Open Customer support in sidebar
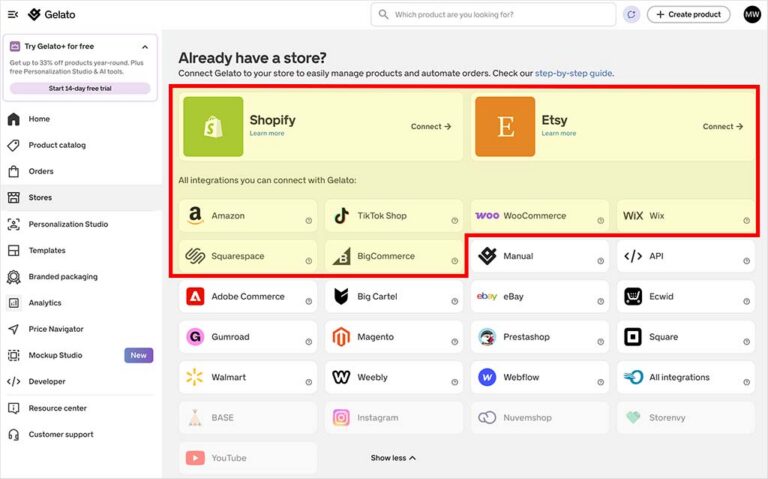The width and height of the screenshot is (768, 479). point(81,434)
